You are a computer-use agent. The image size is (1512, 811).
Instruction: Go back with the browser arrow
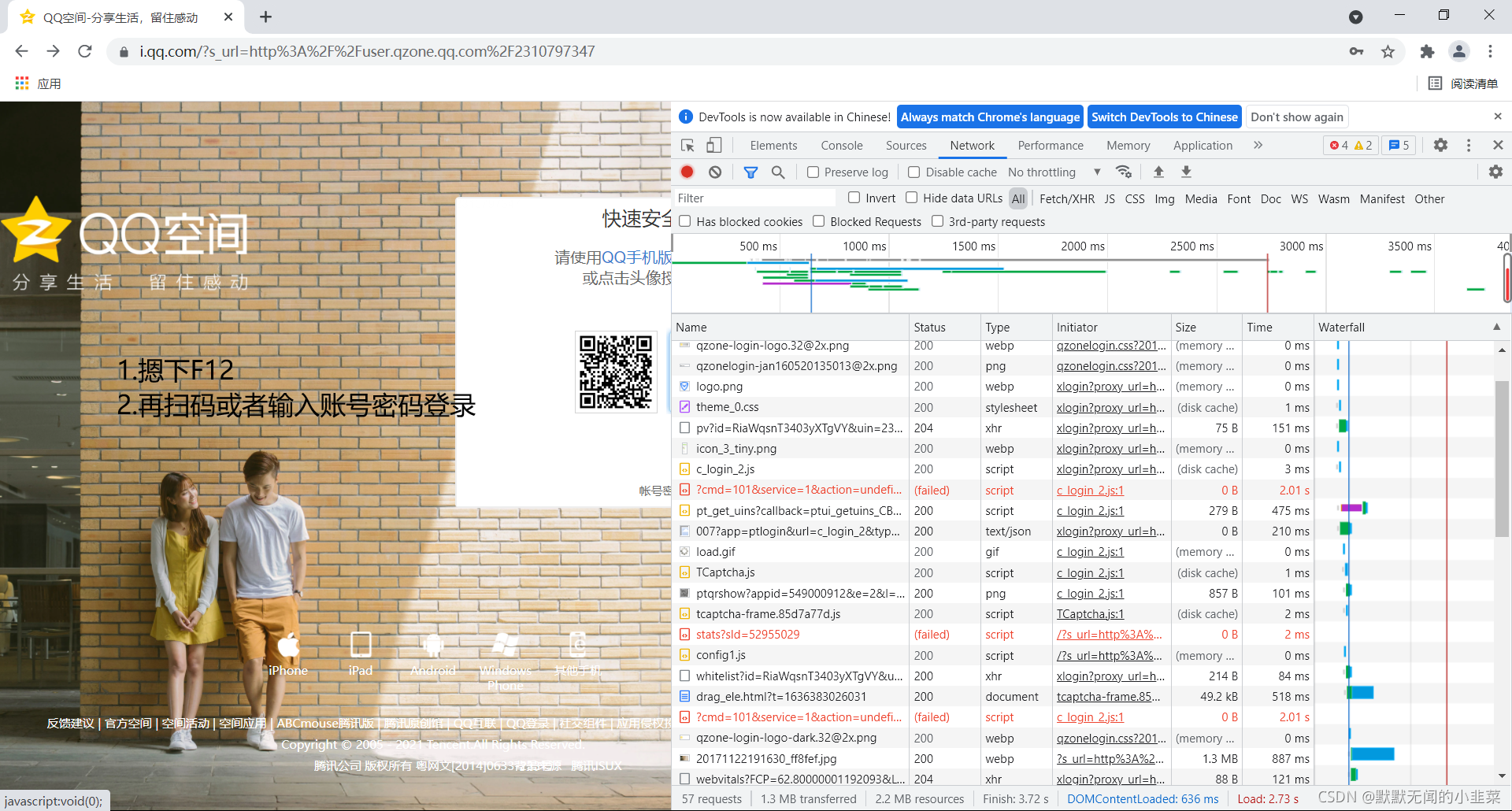[21, 51]
